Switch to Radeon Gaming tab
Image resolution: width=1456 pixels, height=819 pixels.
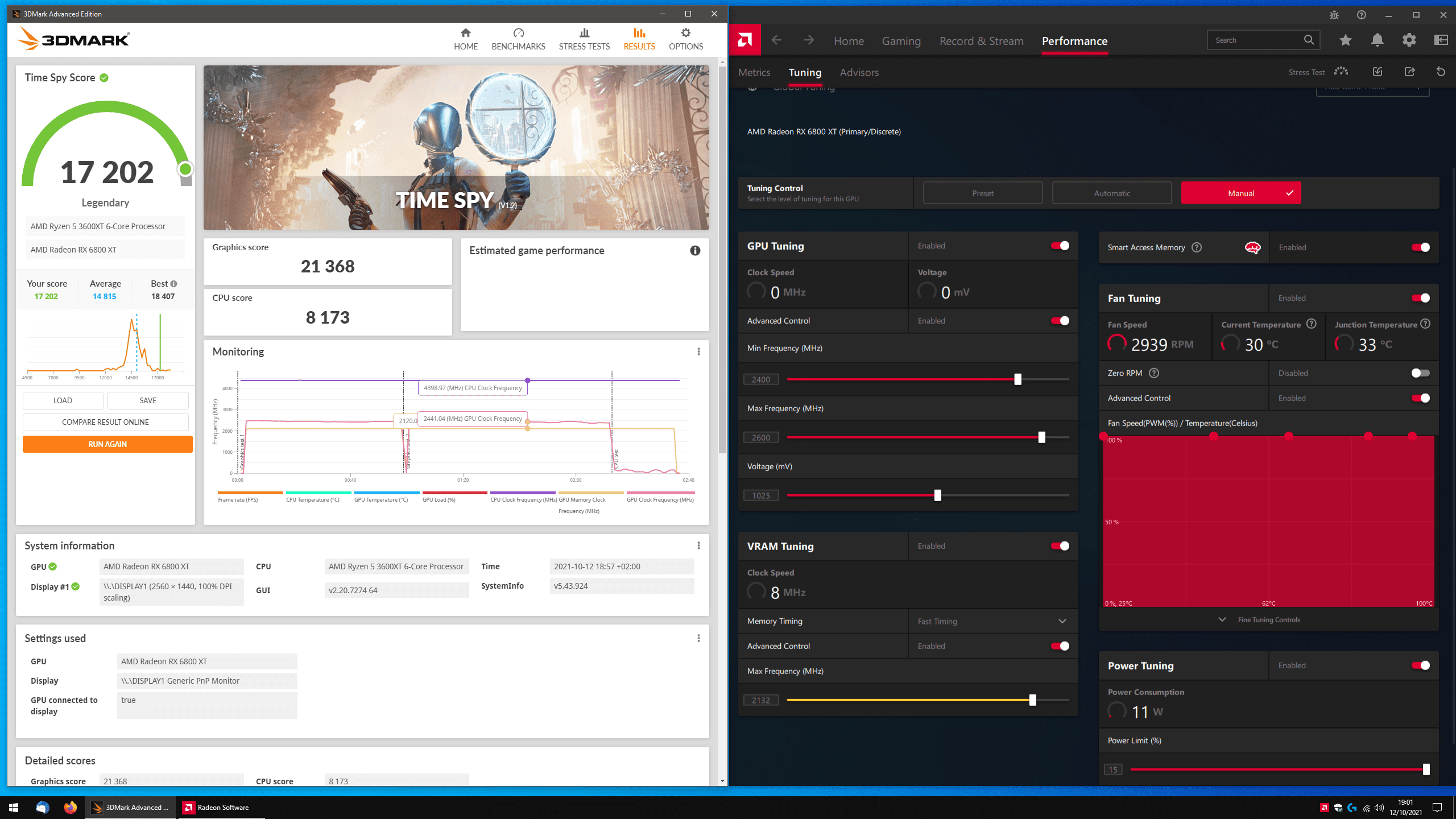[x=901, y=41]
